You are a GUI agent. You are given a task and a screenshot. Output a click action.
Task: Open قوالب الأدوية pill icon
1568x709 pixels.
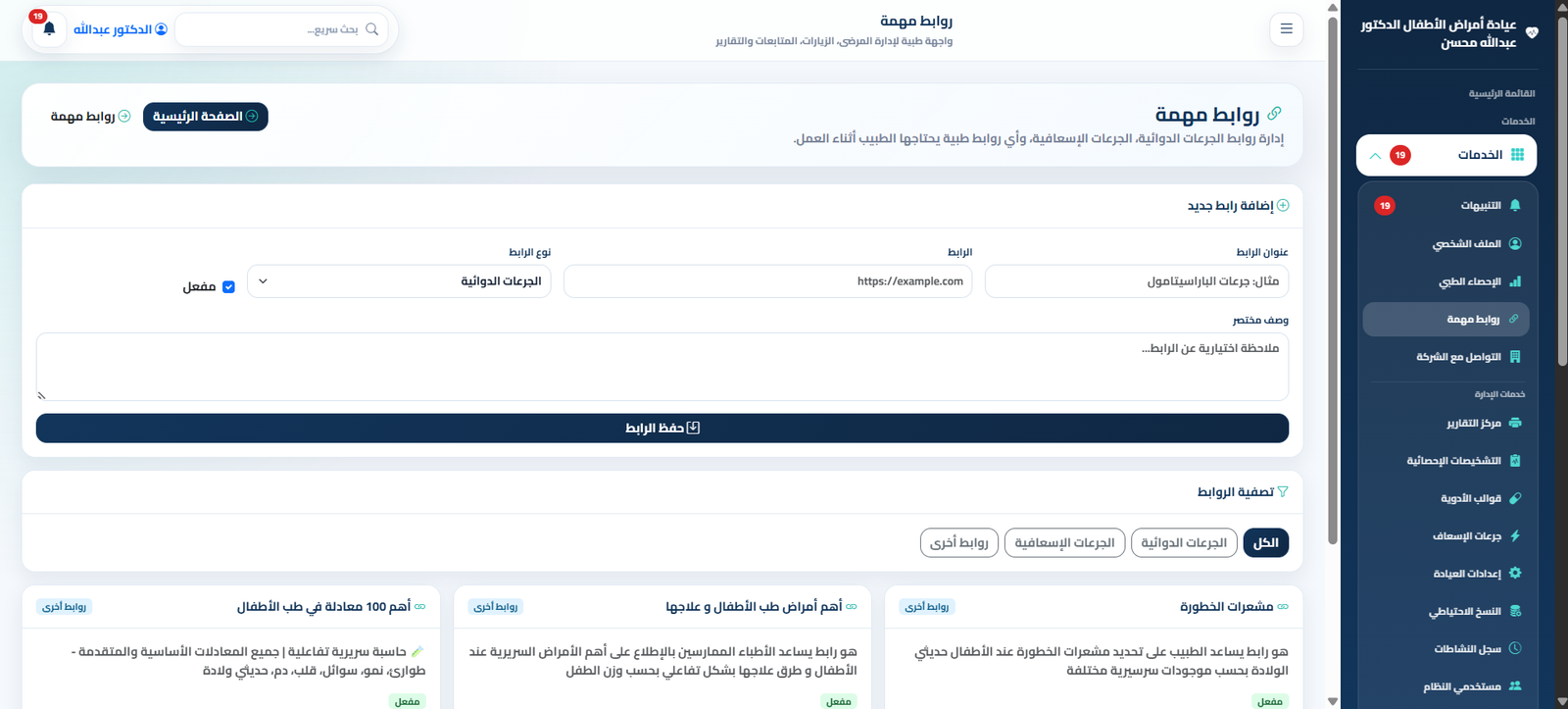1515,498
